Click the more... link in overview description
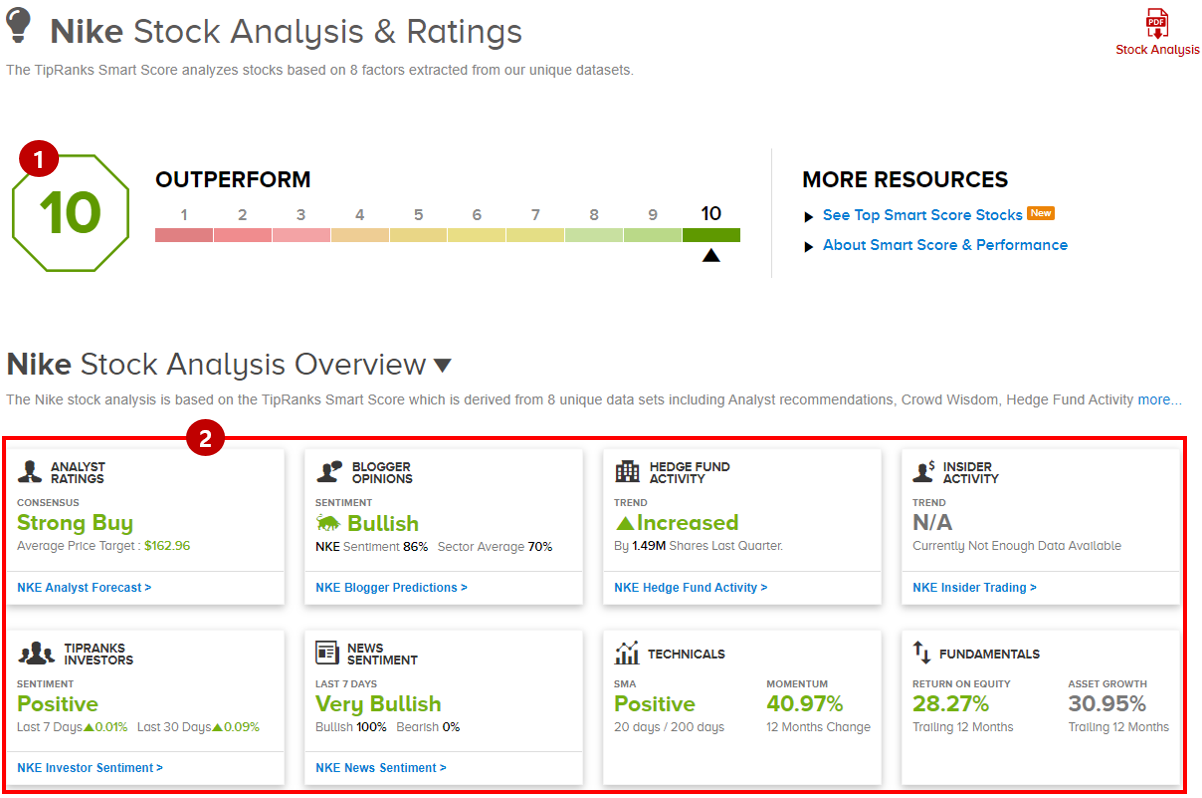Image resolution: width=1202 pixels, height=798 pixels. [1159, 400]
